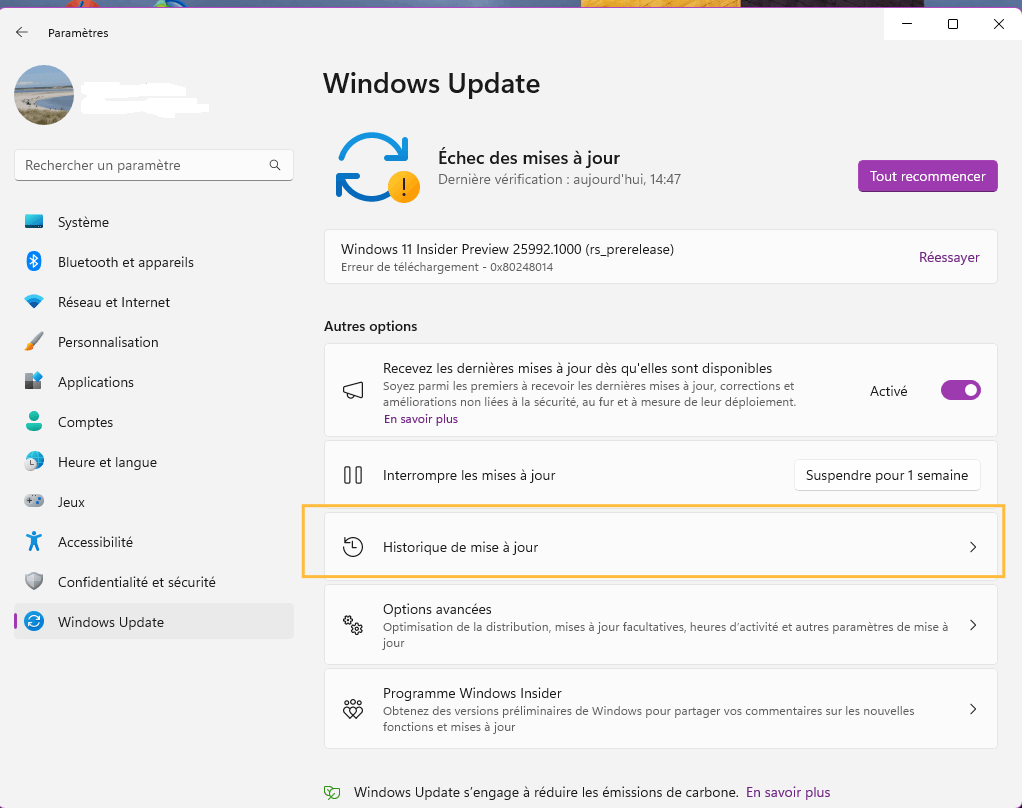This screenshot has width=1022, height=808.
Task: Select Personnalisation in the sidebar
Action: (154, 342)
